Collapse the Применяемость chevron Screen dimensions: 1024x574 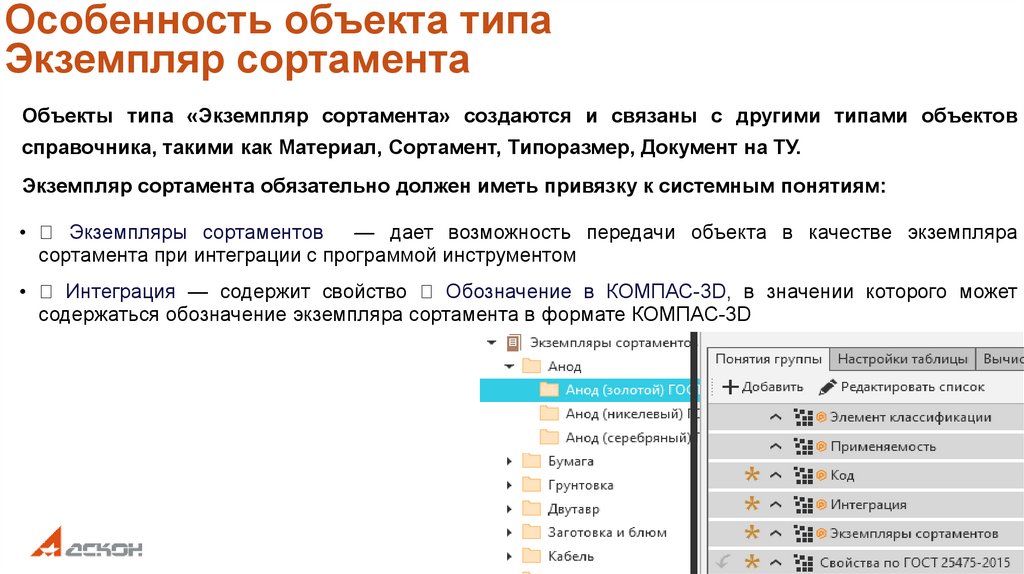[x=775, y=447]
